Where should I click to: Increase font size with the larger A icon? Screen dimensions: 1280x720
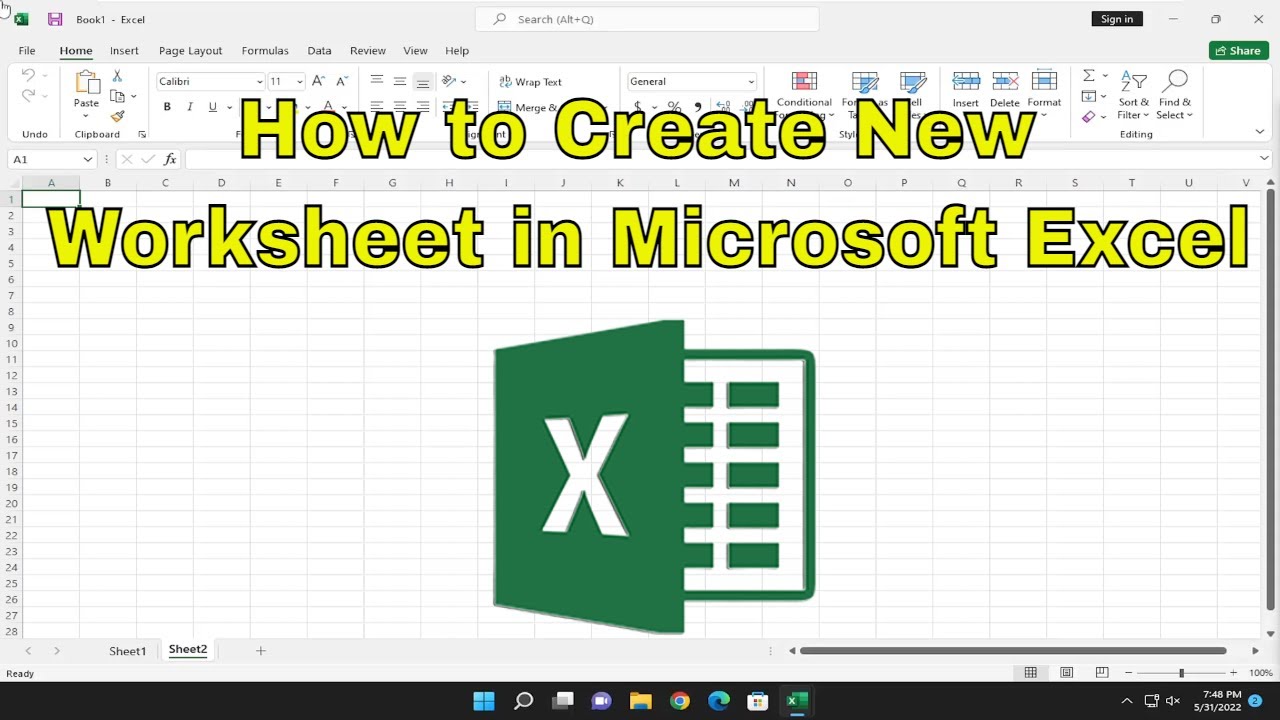[x=318, y=81]
